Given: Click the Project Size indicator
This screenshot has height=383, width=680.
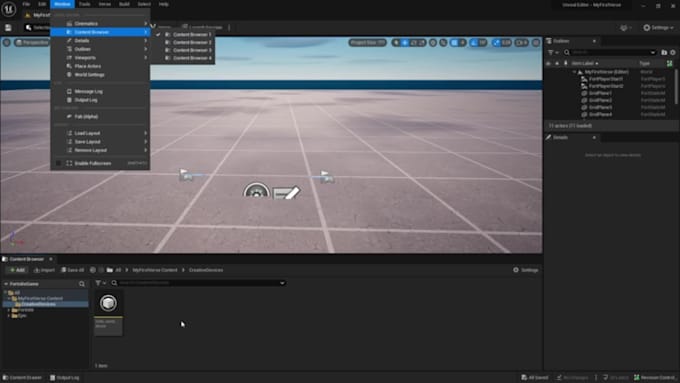Looking at the screenshot, I should point(367,43).
